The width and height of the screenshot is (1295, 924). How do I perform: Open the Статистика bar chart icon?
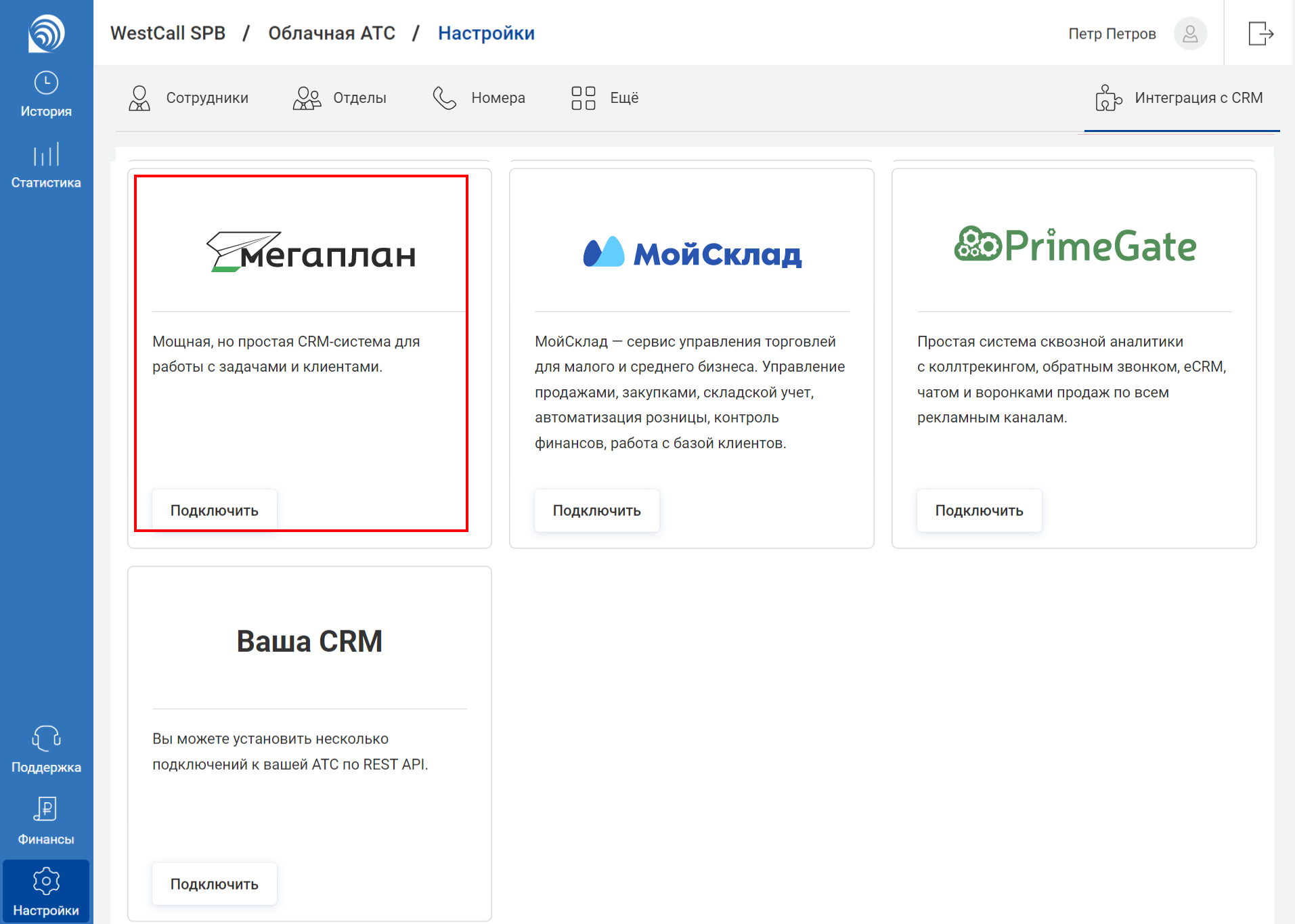(x=46, y=154)
